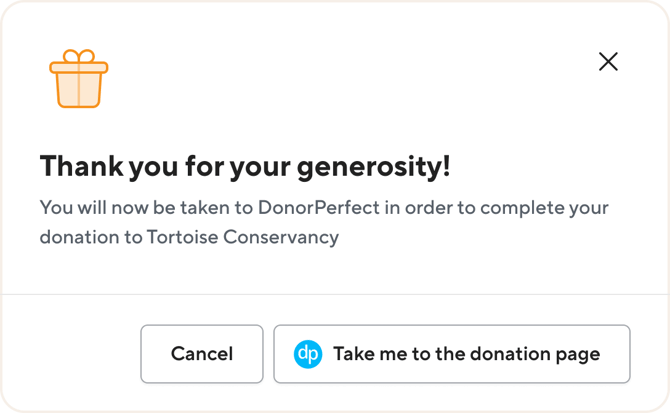Click the blank dialog space left of Cancel

tap(70, 354)
